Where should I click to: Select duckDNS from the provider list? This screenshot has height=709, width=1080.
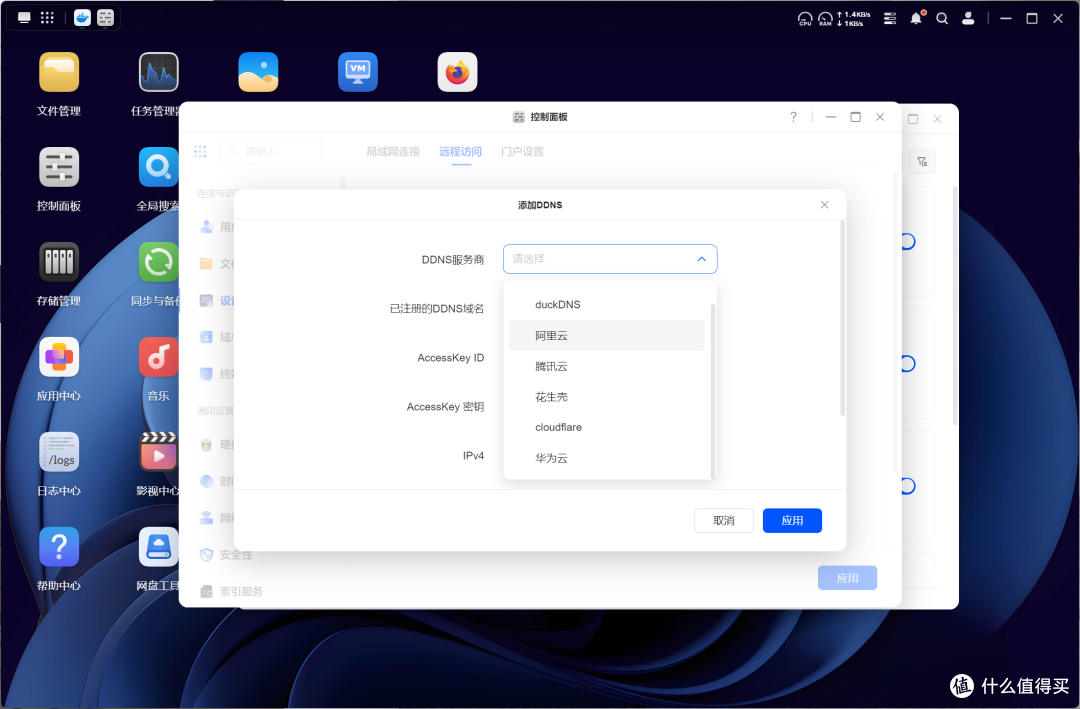(x=607, y=305)
